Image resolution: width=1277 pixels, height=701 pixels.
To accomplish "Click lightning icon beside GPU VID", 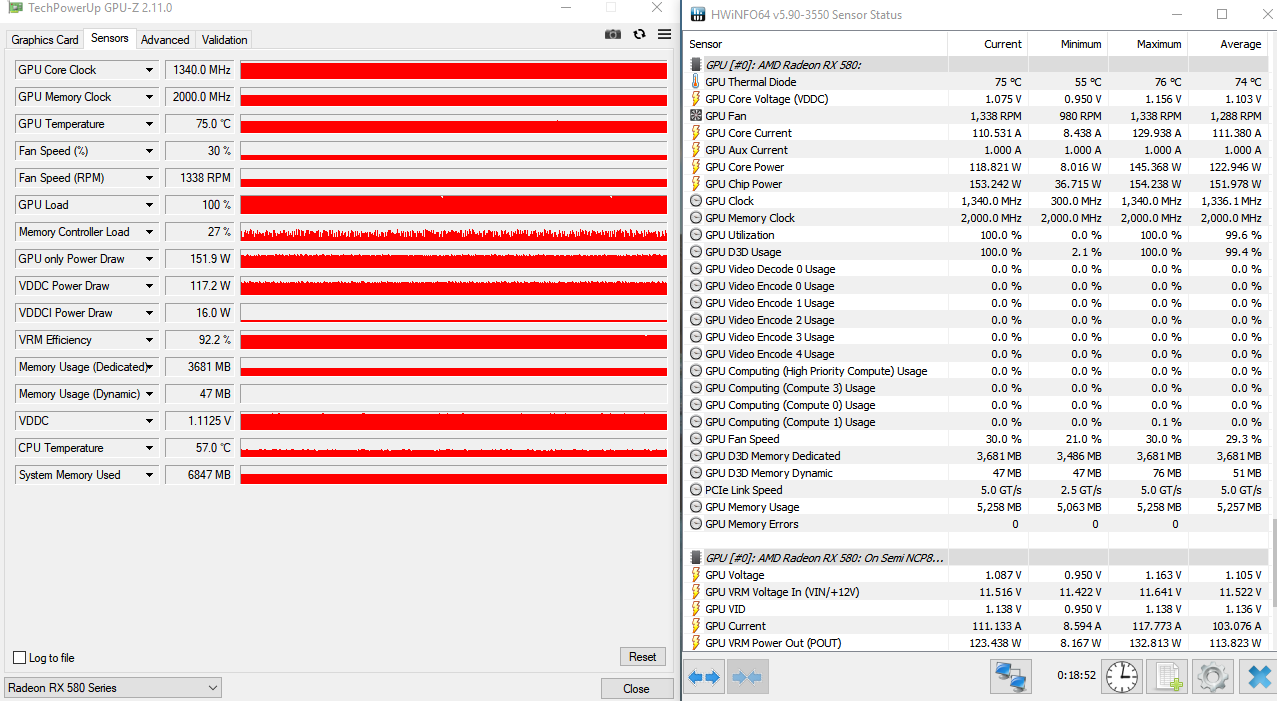I will coord(696,609).
